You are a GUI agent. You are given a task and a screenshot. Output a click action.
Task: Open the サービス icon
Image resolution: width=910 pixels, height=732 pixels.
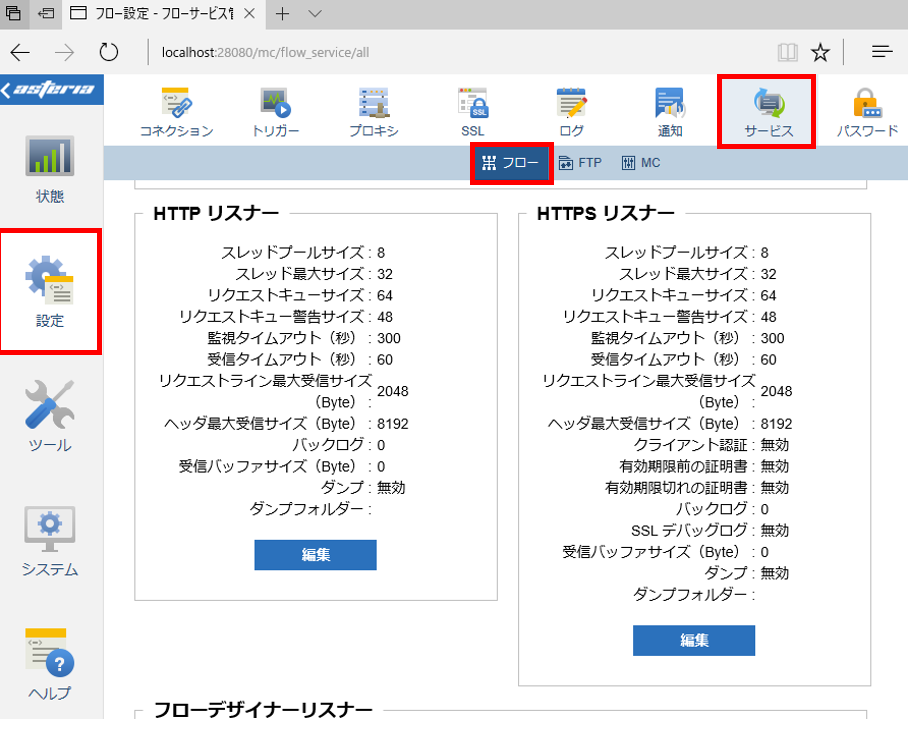(x=768, y=112)
